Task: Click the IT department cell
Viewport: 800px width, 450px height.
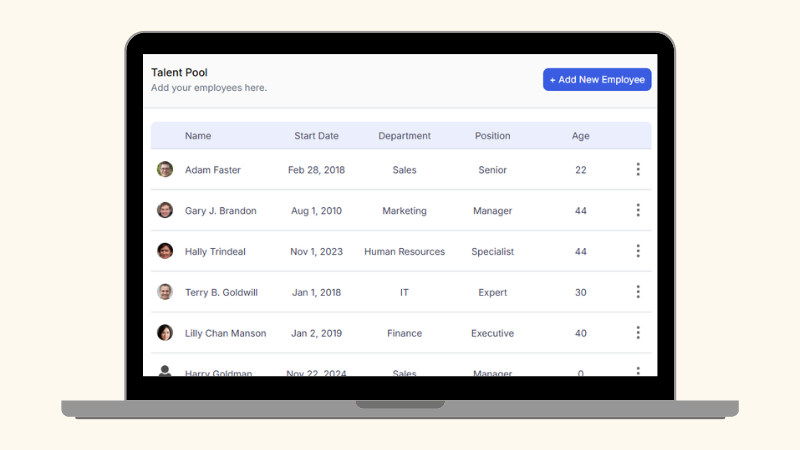Action: 404,292
